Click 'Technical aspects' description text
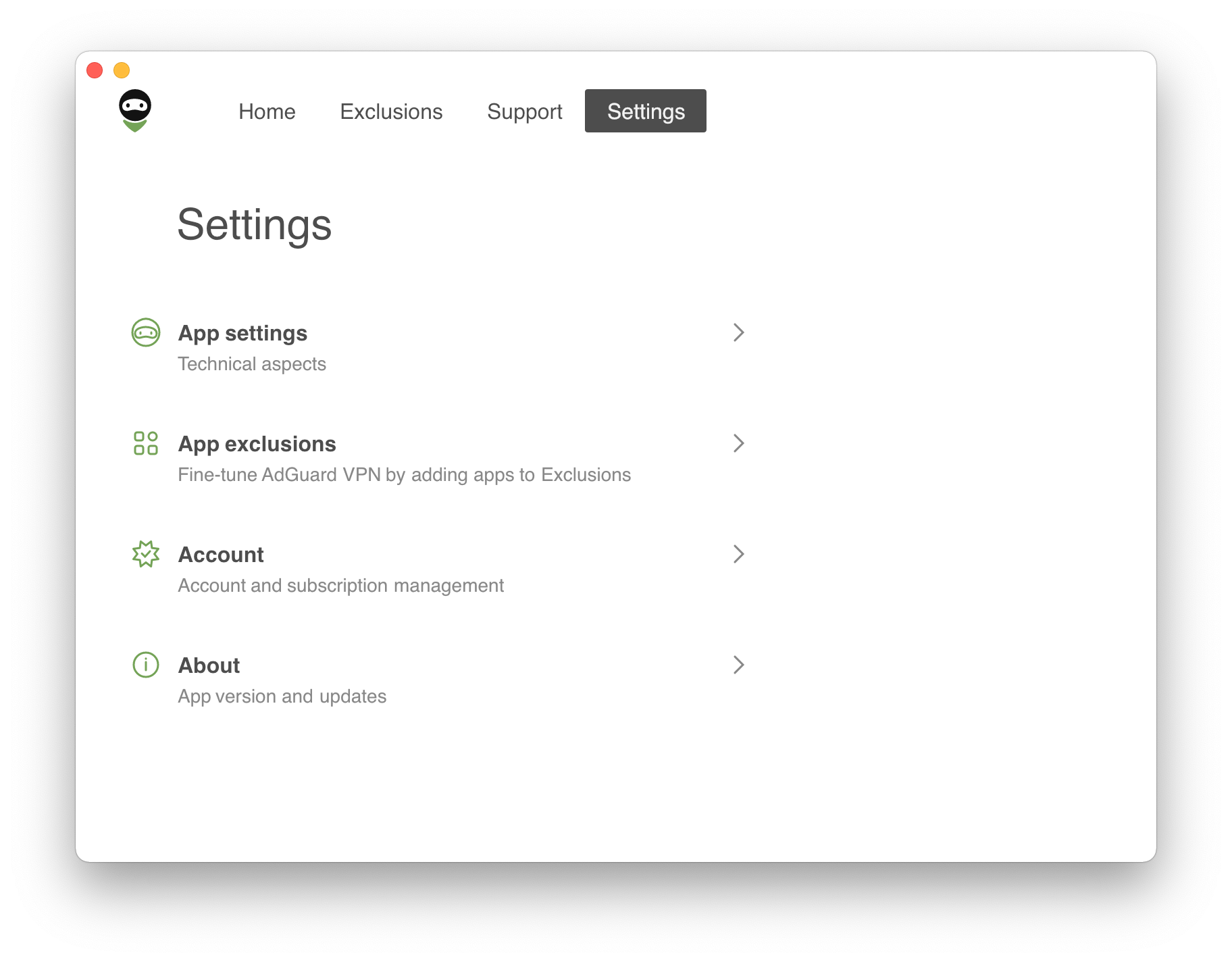Image resolution: width=1232 pixels, height=962 pixels. 252,364
